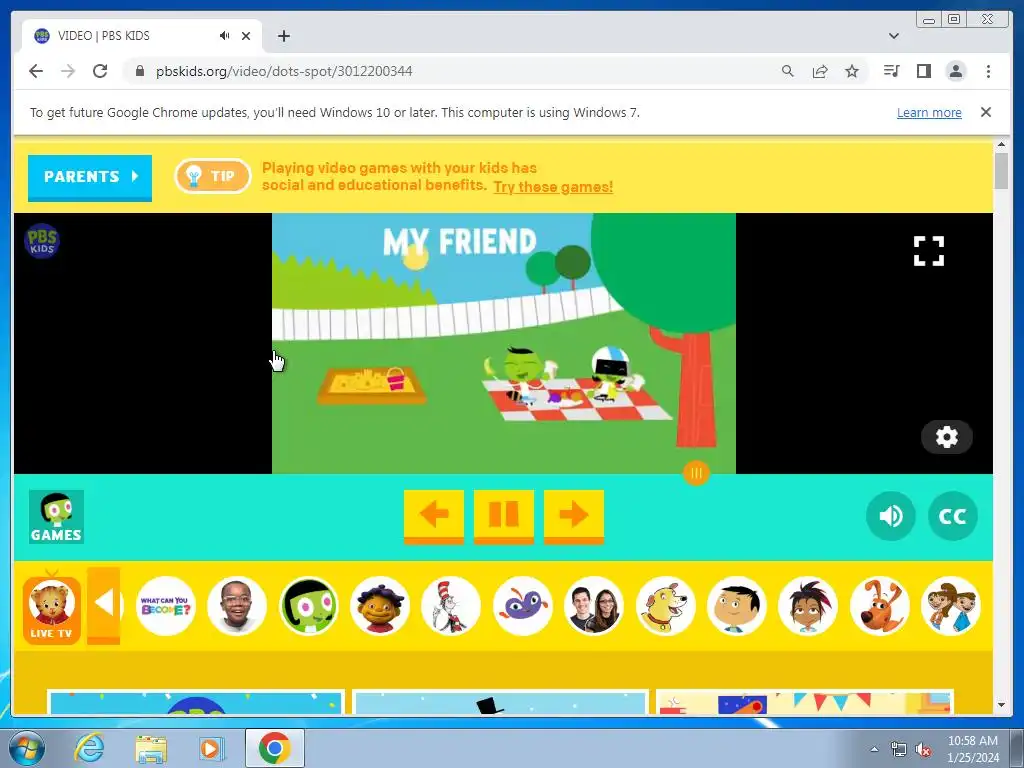Dismiss the Chrome update notification bar
The image size is (1024, 768).
(985, 112)
